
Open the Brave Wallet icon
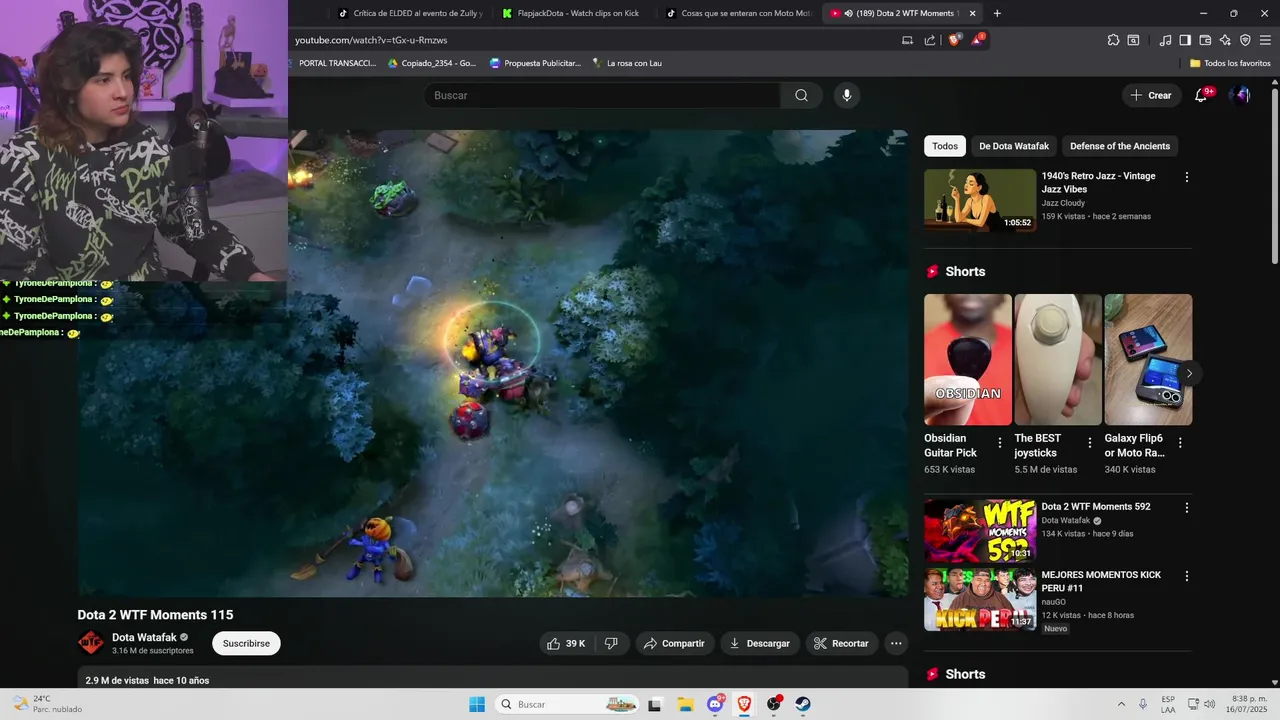pos(1205,40)
